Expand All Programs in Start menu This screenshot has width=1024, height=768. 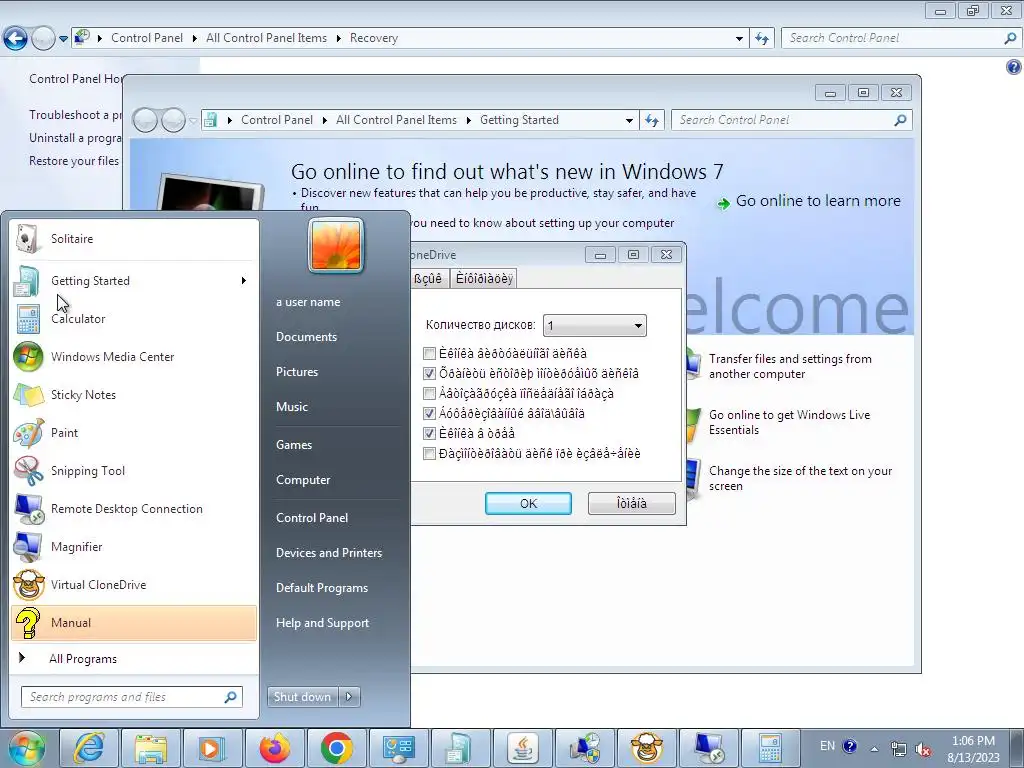[x=134, y=658]
